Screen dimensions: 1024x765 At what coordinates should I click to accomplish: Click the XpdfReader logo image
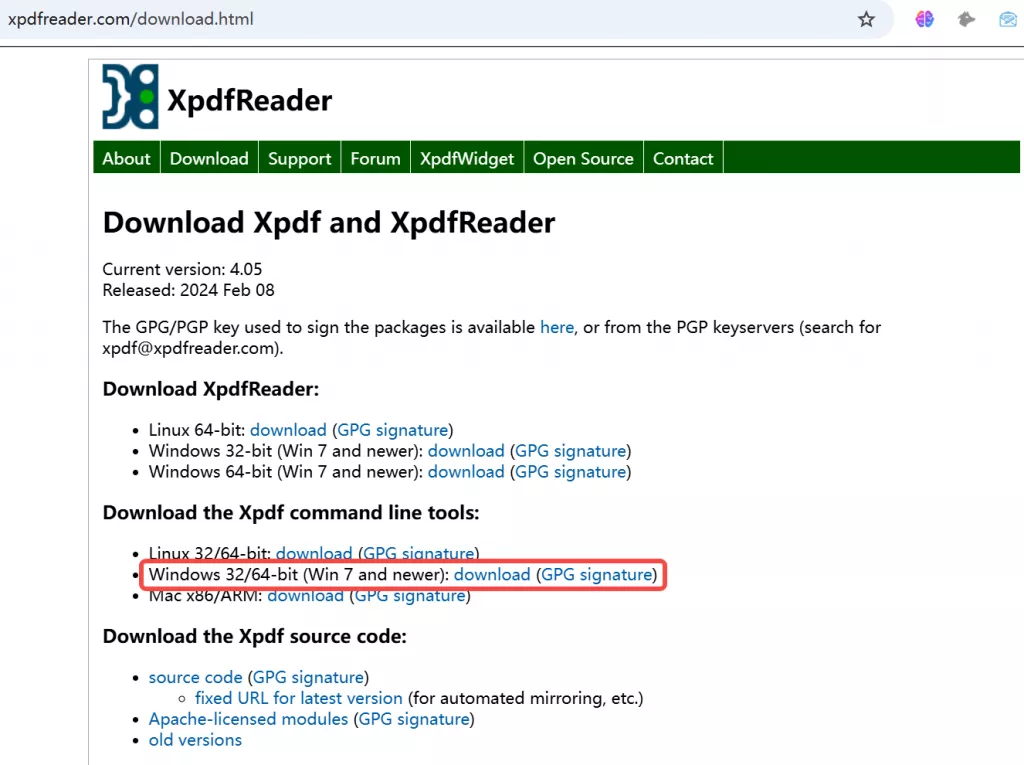click(x=129, y=96)
